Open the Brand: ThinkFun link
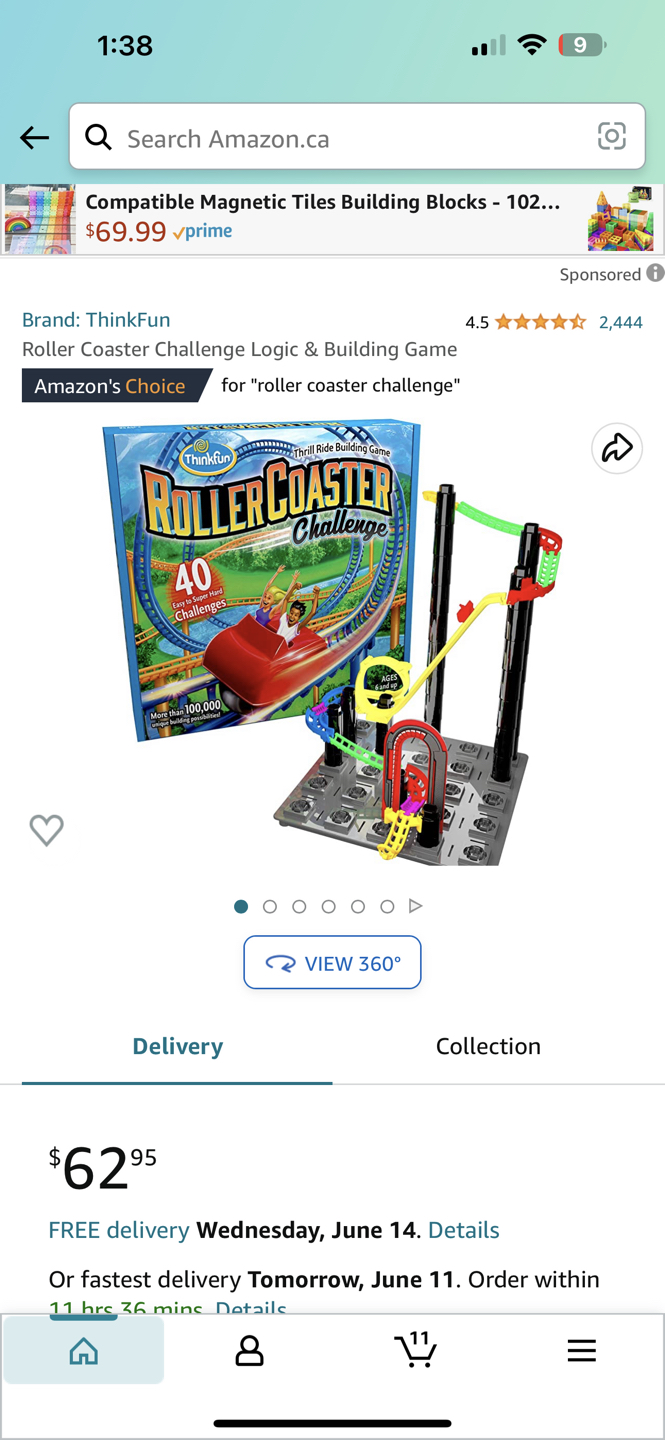Image resolution: width=665 pixels, height=1440 pixels. pos(96,320)
